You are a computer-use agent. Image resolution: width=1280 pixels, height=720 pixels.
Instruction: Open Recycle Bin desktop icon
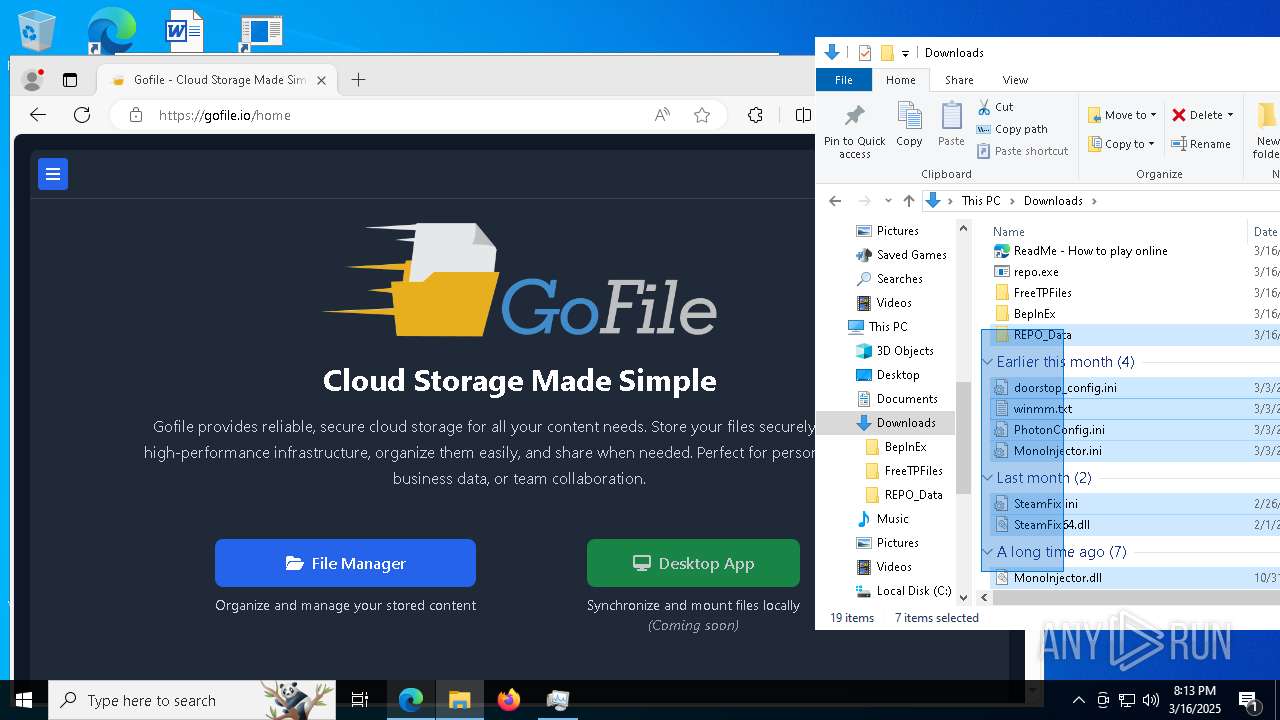click(x=35, y=30)
